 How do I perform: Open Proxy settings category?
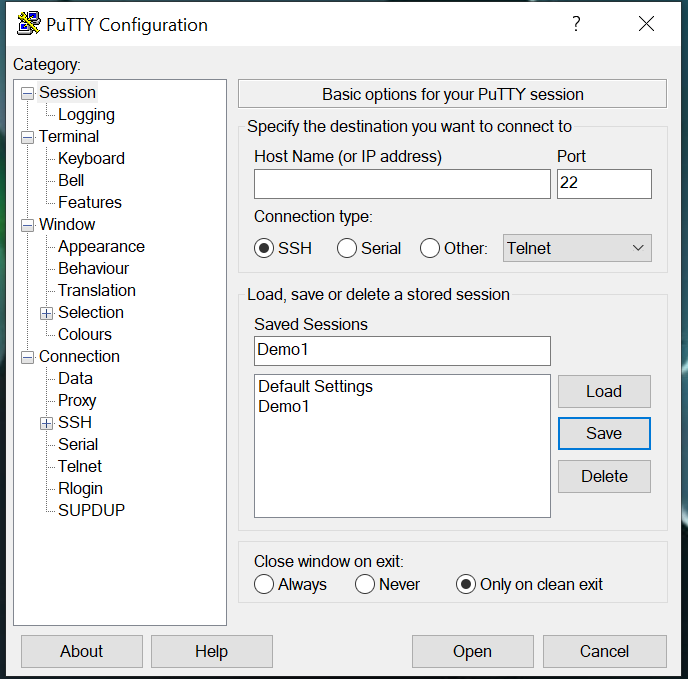pyautogui.click(x=77, y=400)
